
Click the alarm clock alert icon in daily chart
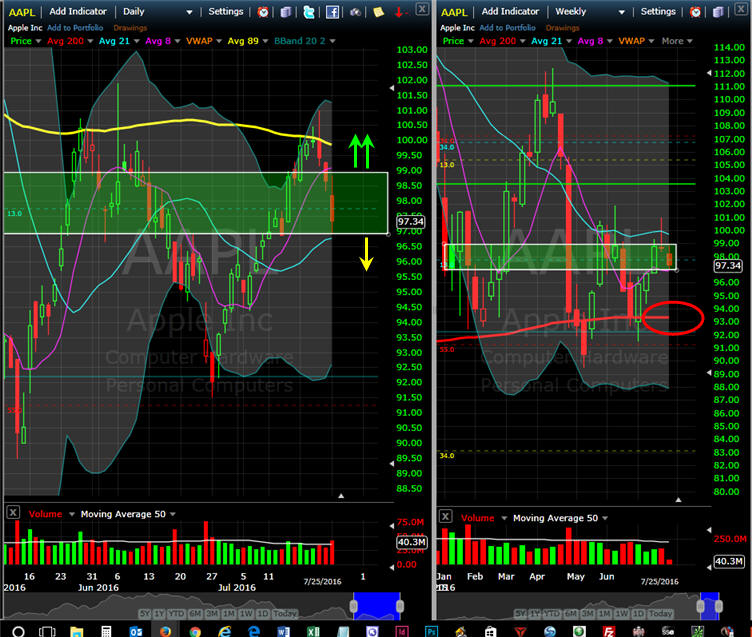[263, 12]
